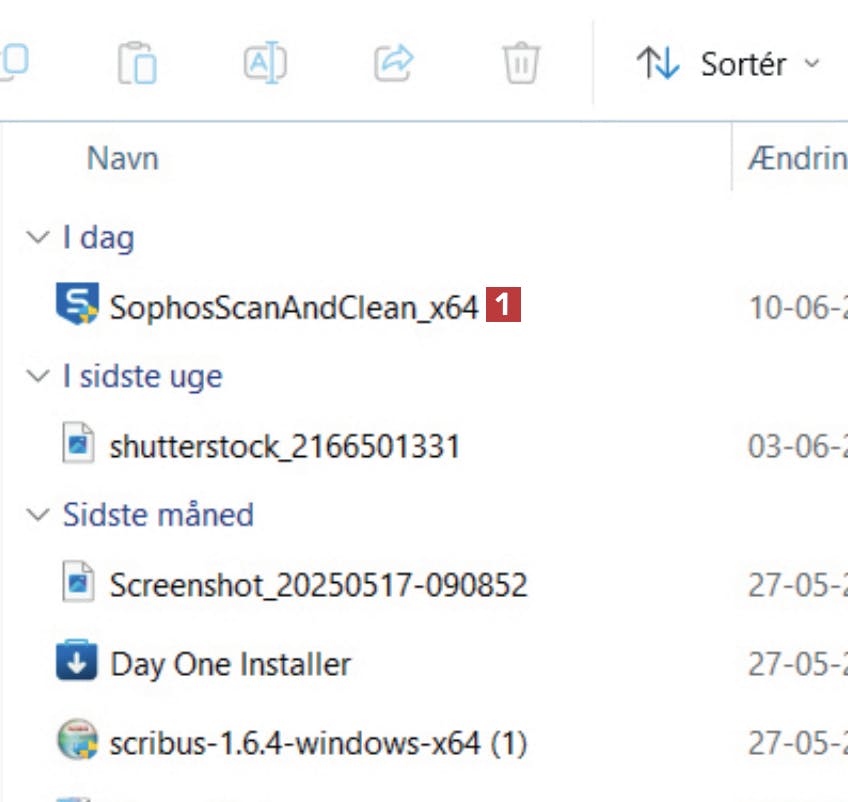Image resolution: width=848 pixels, height=802 pixels.
Task: Click the Delete trash can icon
Action: tap(520, 64)
